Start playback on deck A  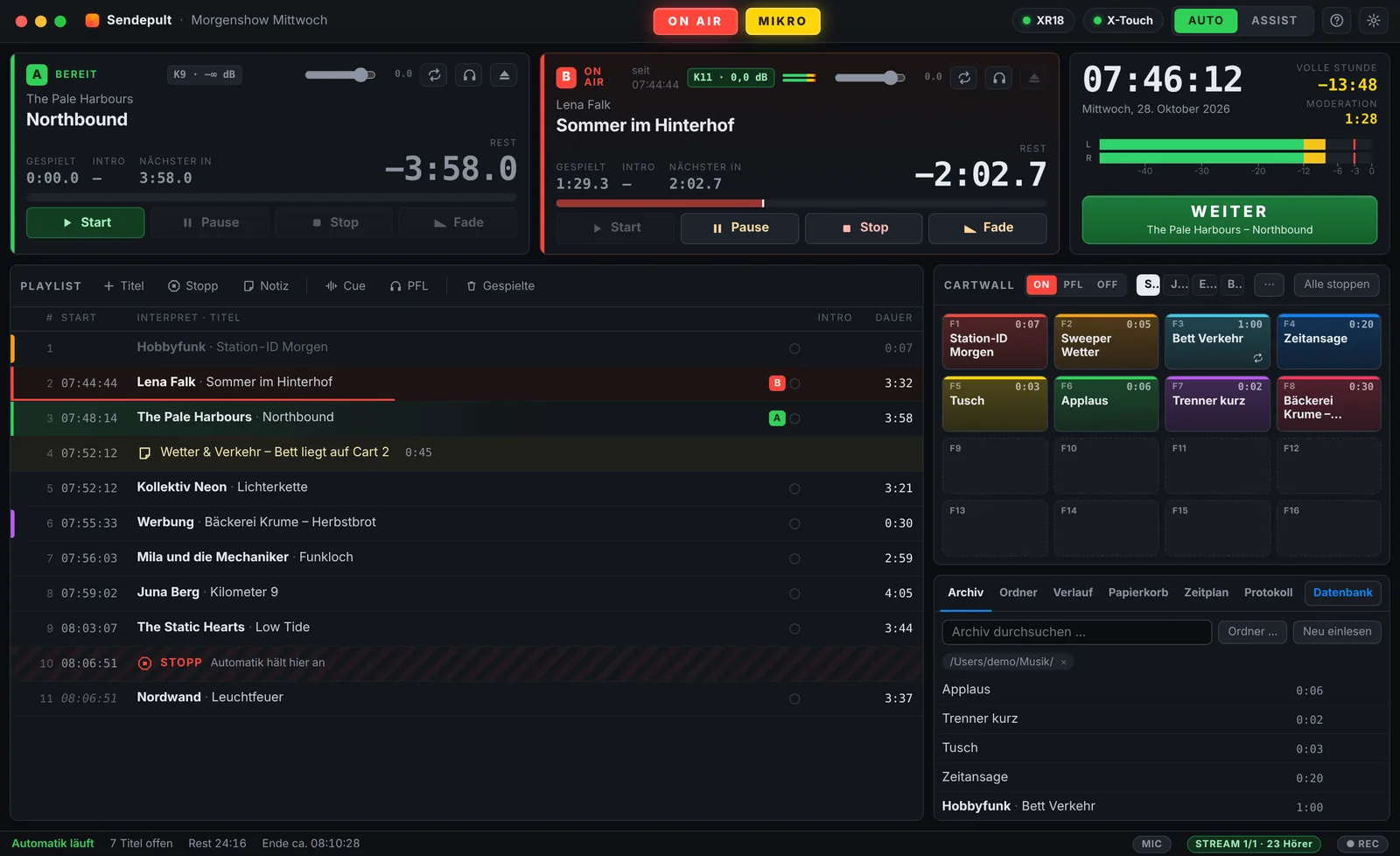[x=86, y=223]
